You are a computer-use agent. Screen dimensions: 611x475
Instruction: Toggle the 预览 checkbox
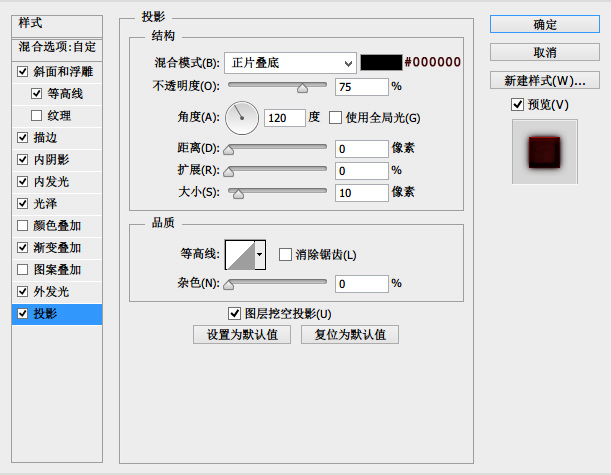point(517,104)
